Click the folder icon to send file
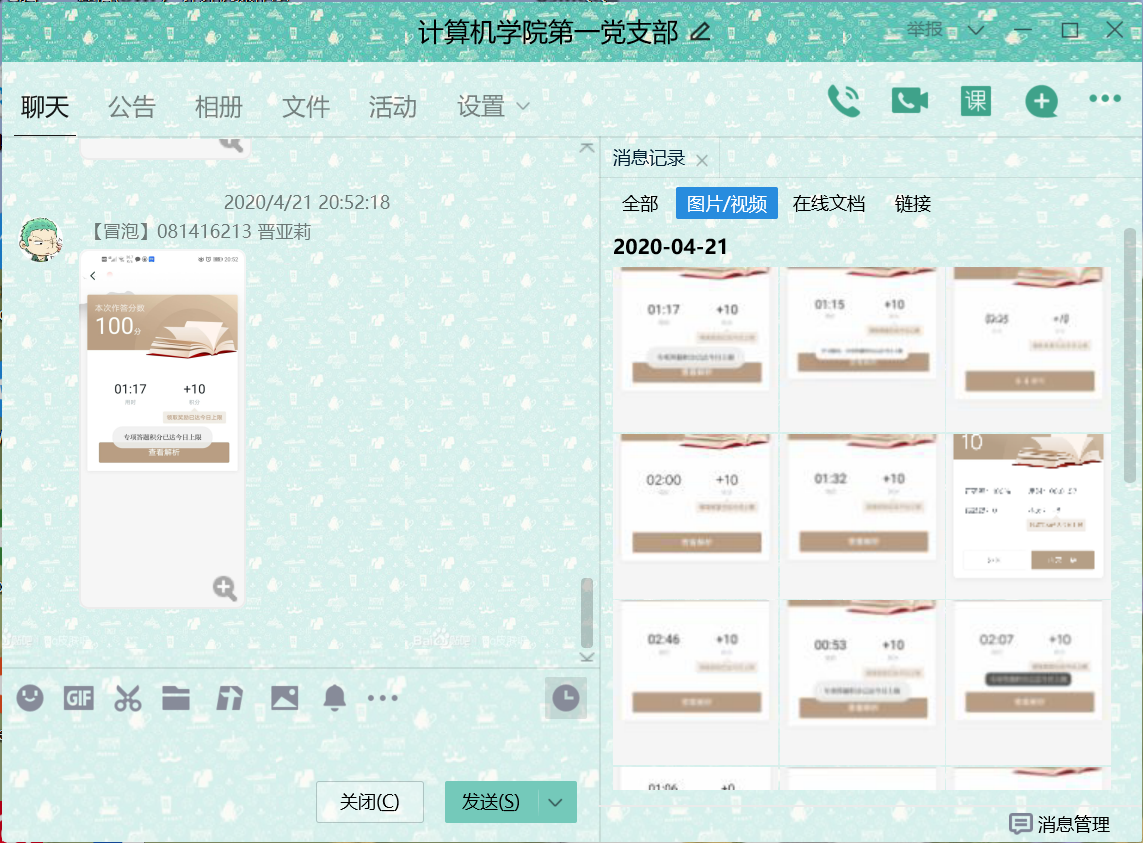 pos(176,698)
